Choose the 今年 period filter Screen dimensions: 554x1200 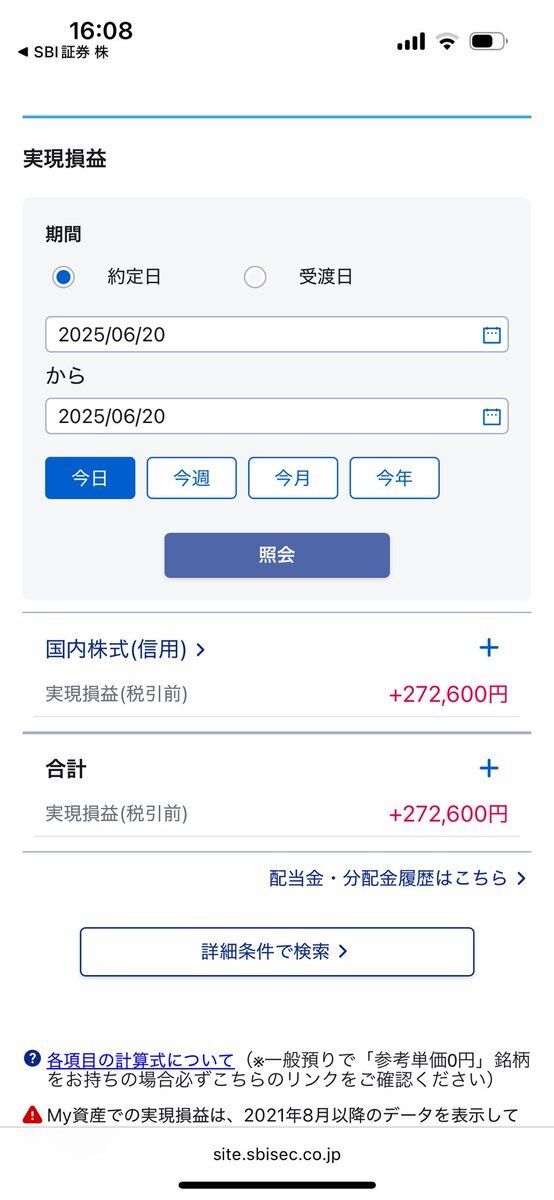click(x=395, y=478)
